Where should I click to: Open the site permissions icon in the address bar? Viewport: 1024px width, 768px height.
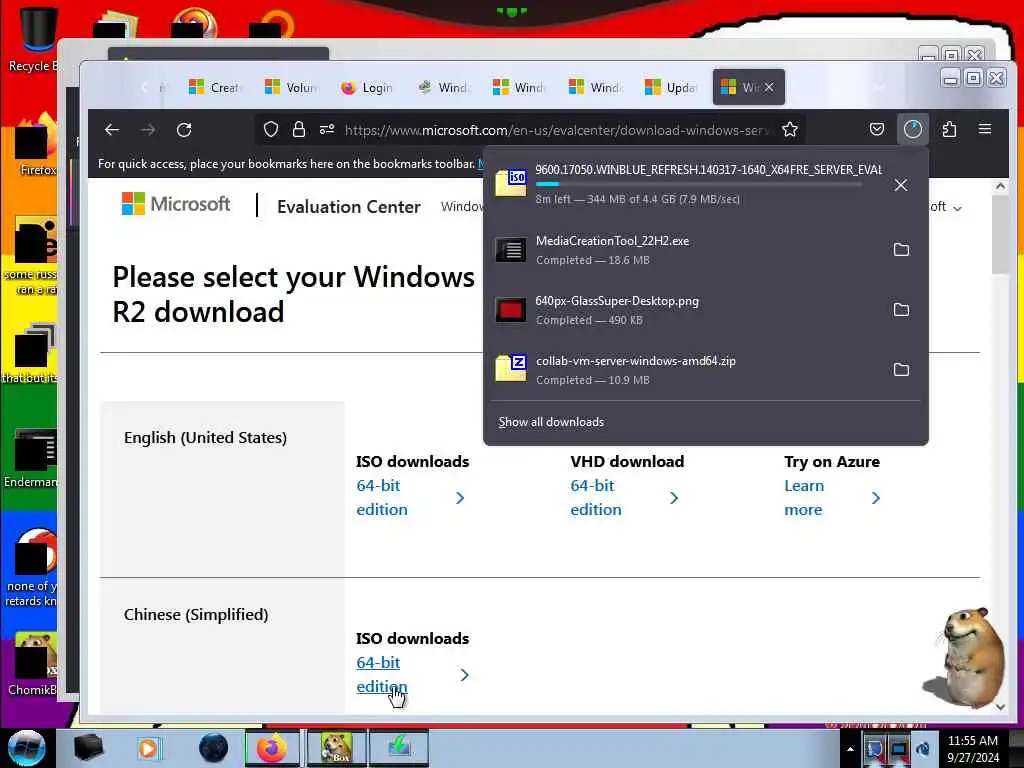(x=327, y=130)
